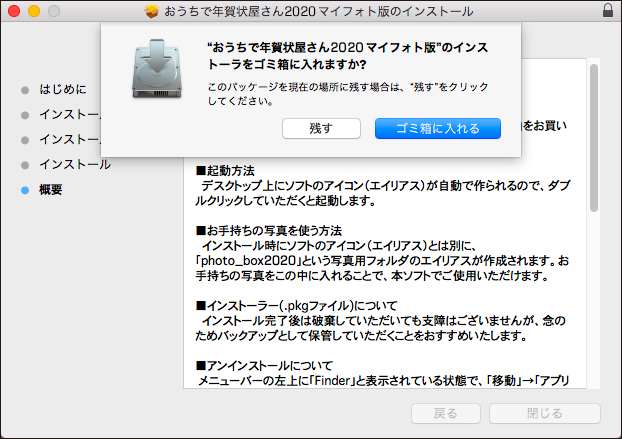Click the lock icon in title bar
This screenshot has height=439, width=622.
pos(608,10)
